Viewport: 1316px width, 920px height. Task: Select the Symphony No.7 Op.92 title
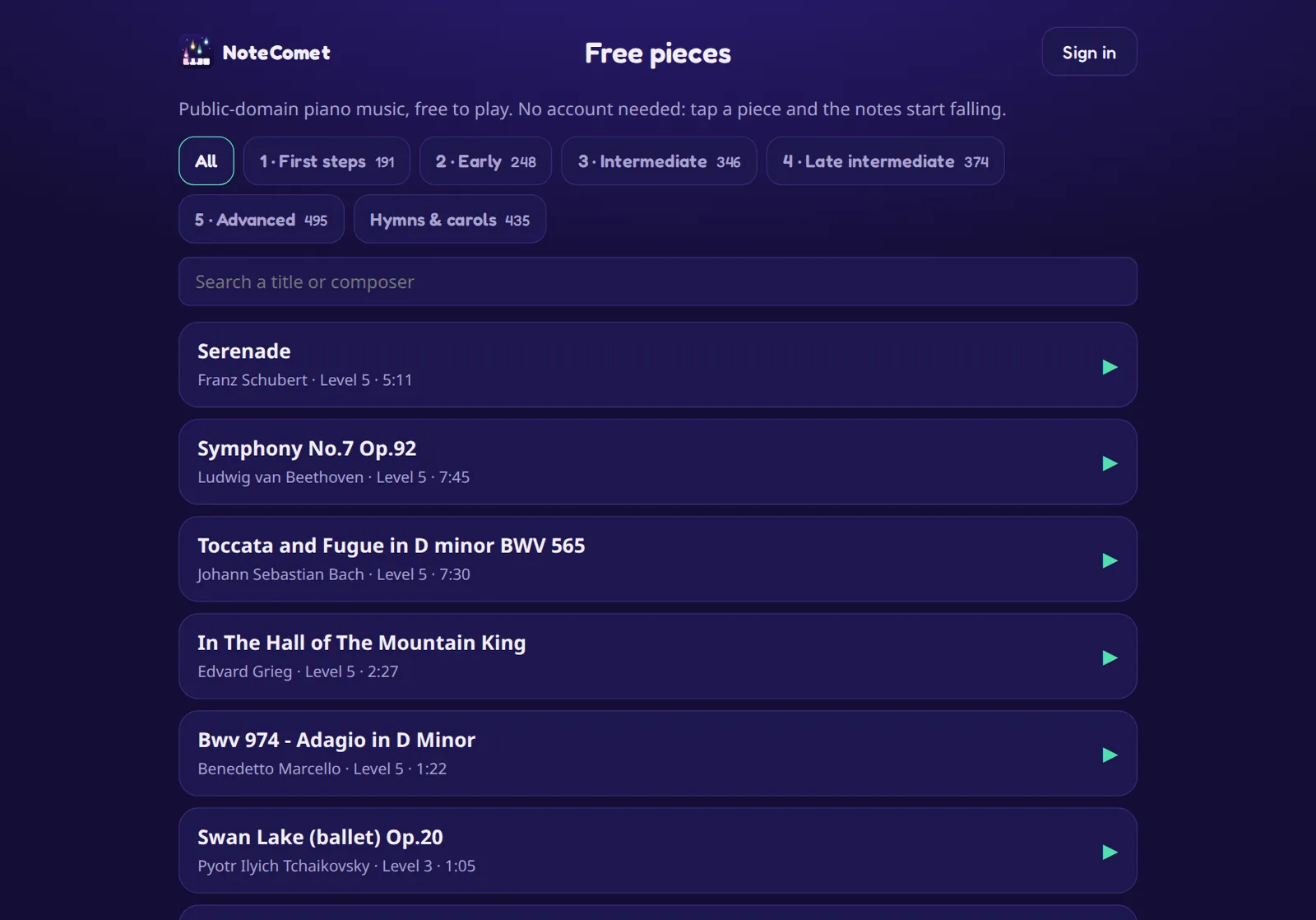click(x=307, y=448)
